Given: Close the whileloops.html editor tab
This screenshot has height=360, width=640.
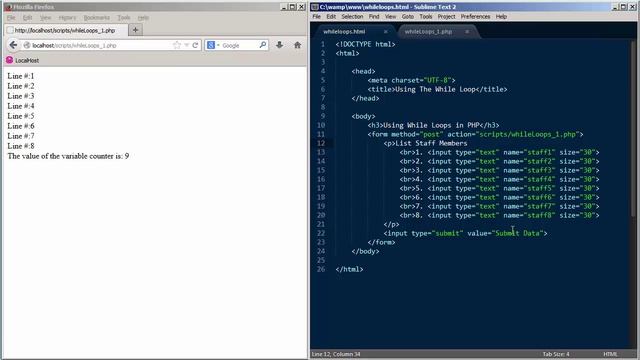Looking at the screenshot, I should (x=385, y=31).
